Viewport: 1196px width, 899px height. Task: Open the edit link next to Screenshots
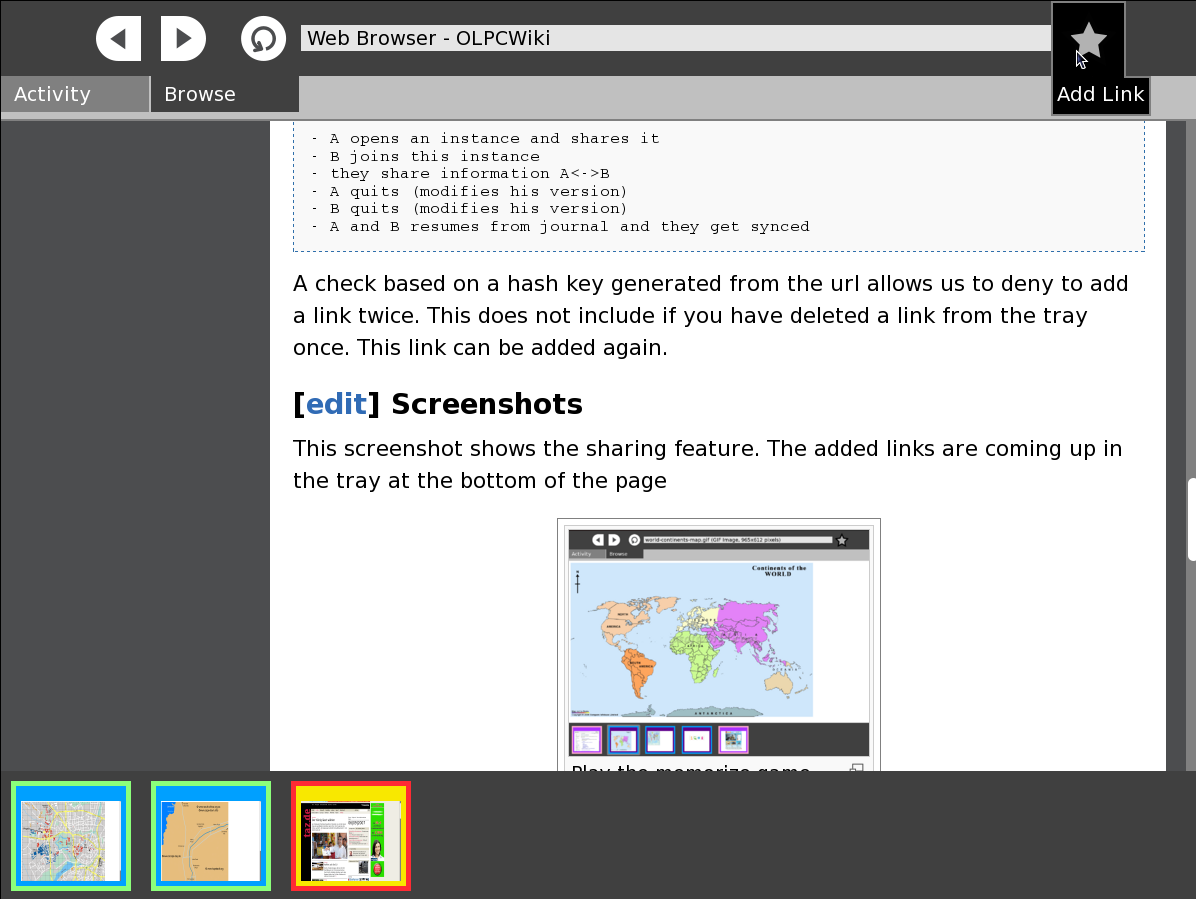tap(336, 404)
